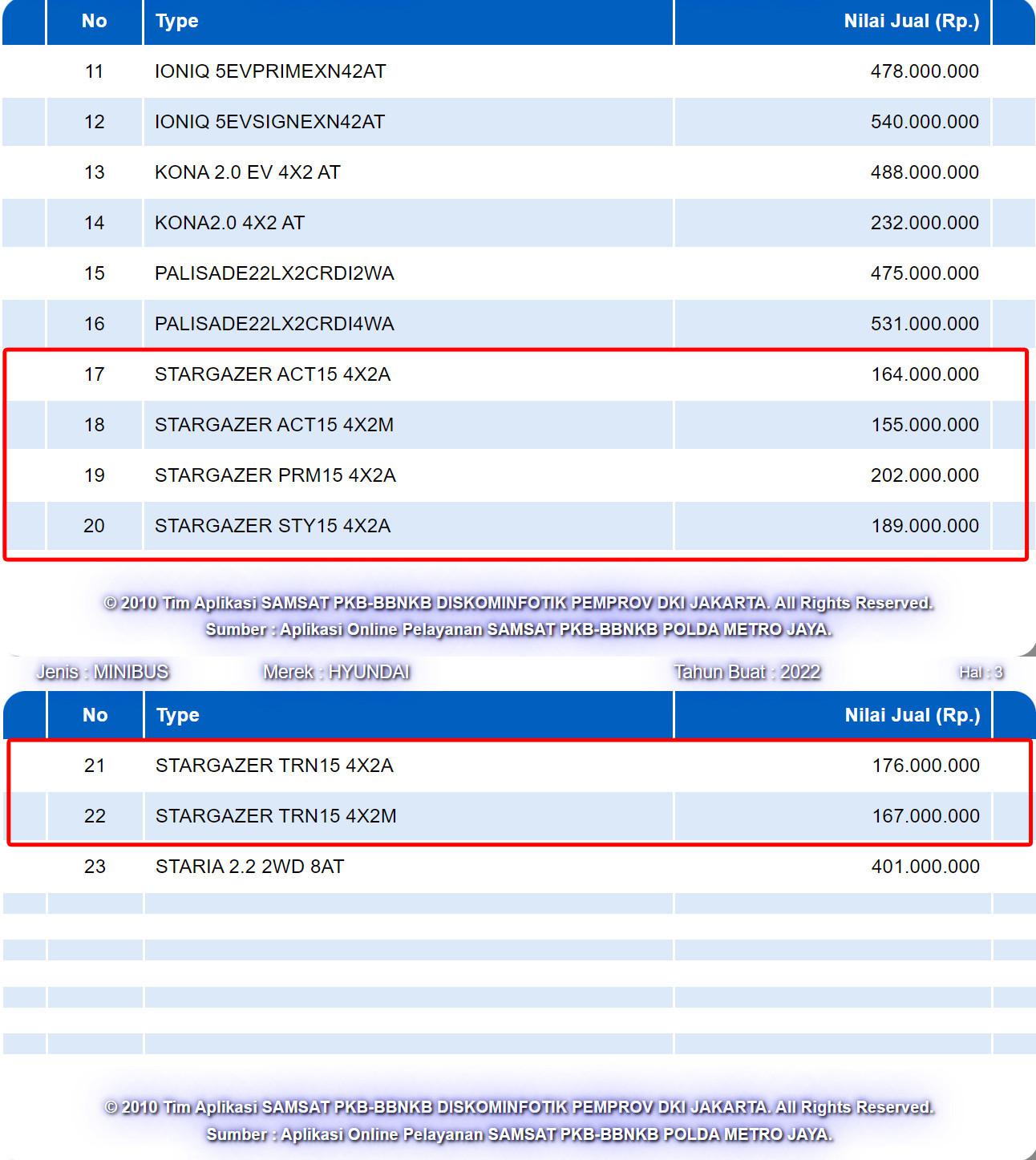Click row number 19

(x=95, y=475)
